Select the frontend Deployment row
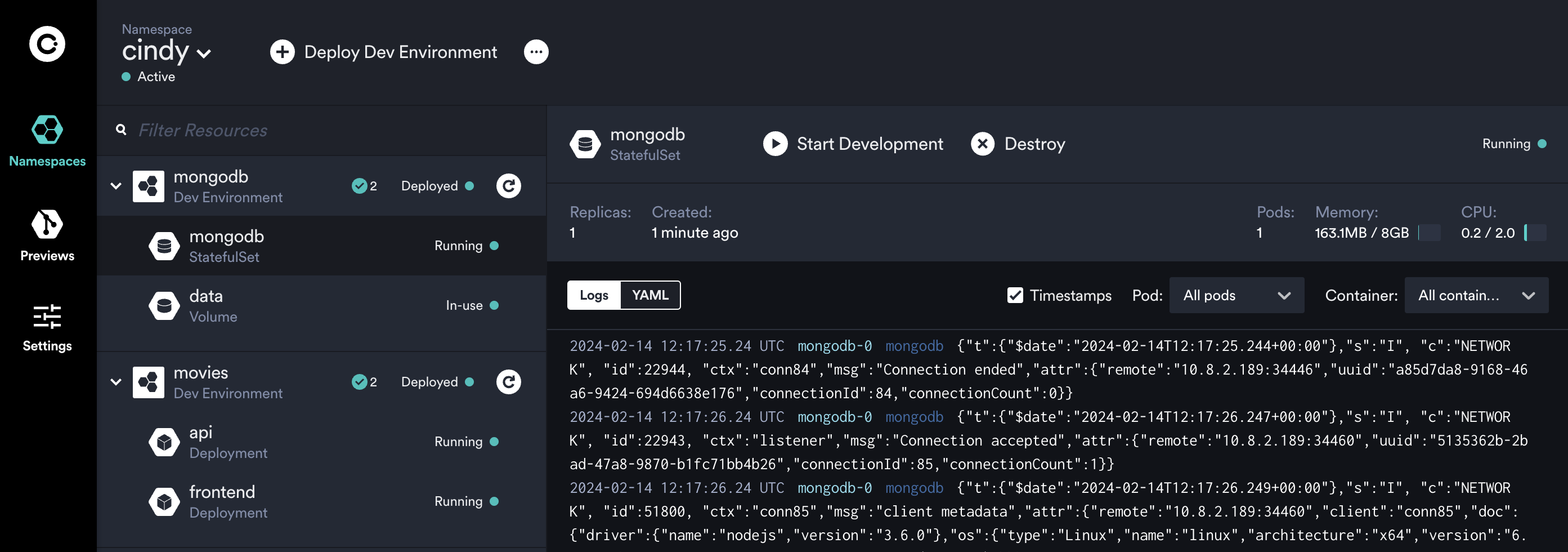The image size is (1568, 552). click(x=321, y=501)
